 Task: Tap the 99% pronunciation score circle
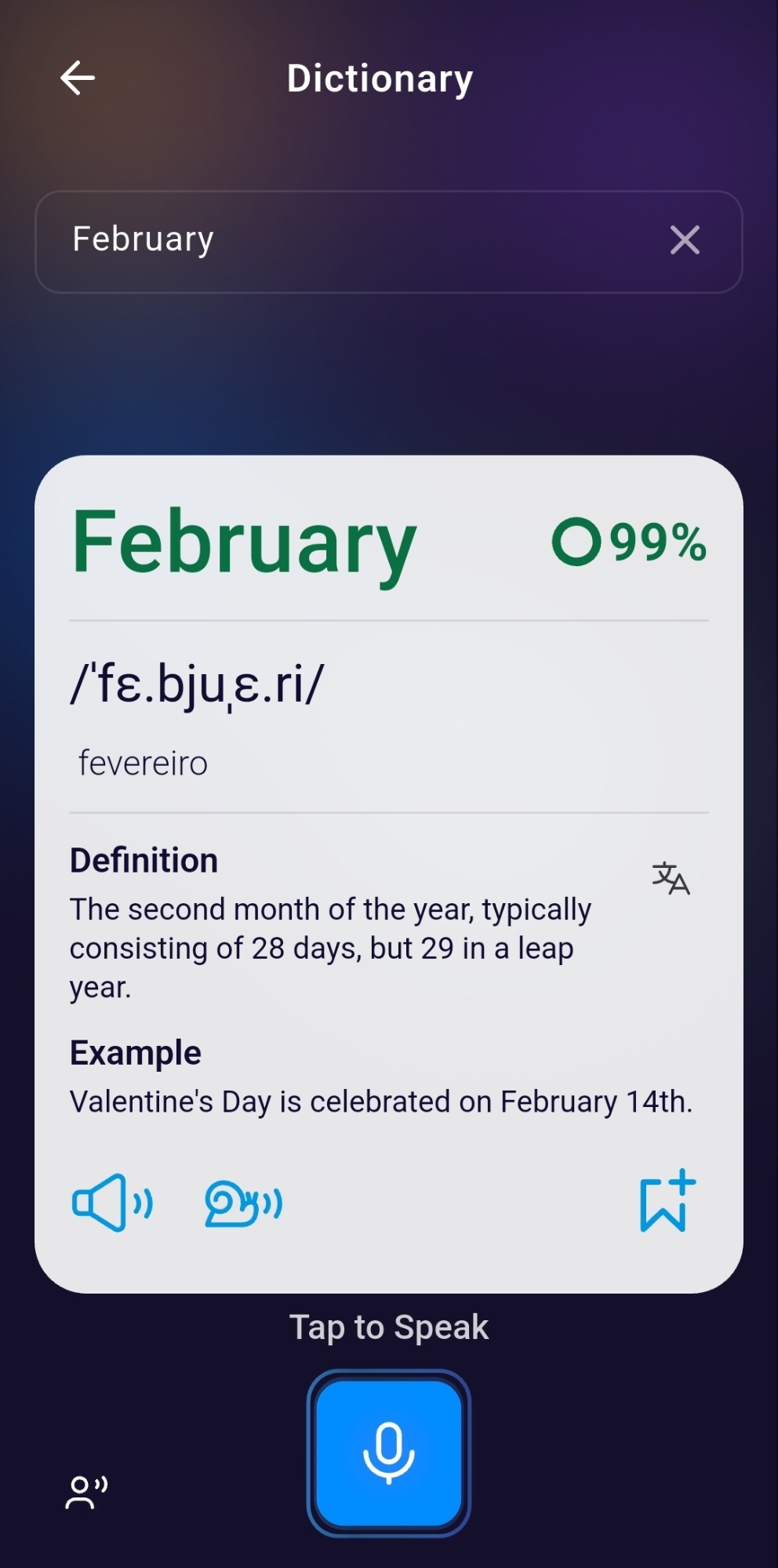click(576, 542)
